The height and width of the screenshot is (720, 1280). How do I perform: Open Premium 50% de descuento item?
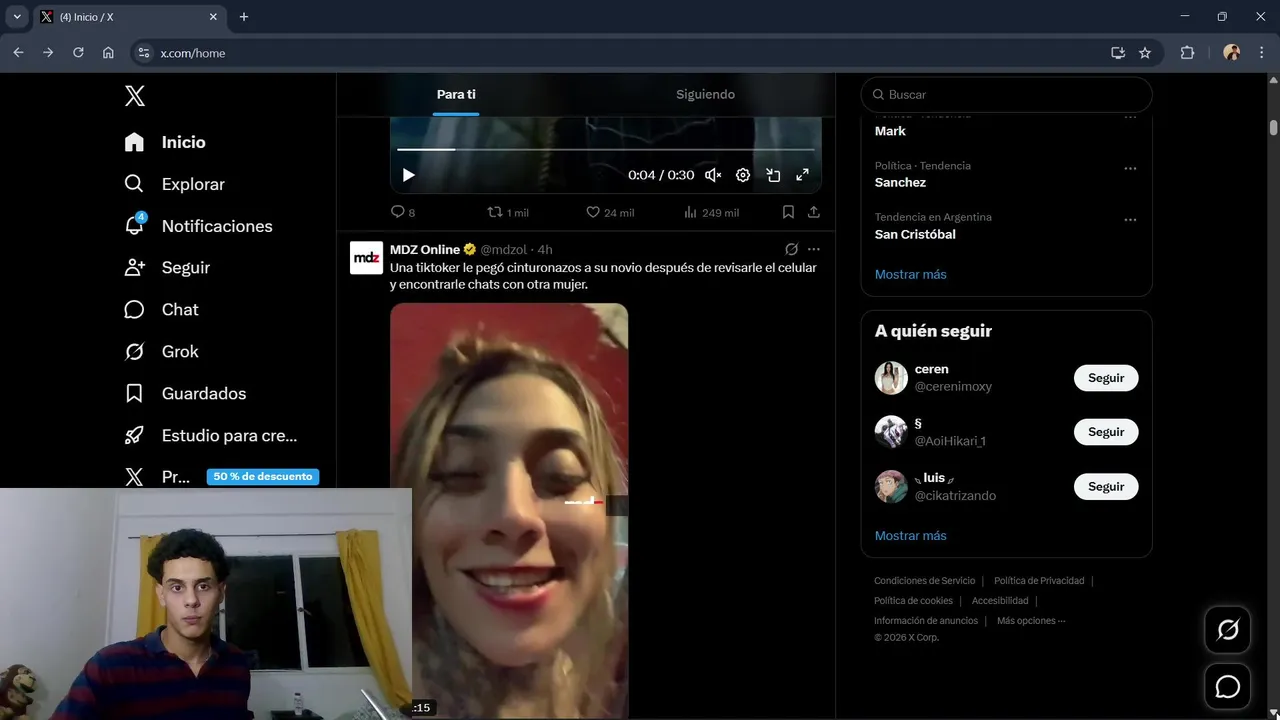221,477
